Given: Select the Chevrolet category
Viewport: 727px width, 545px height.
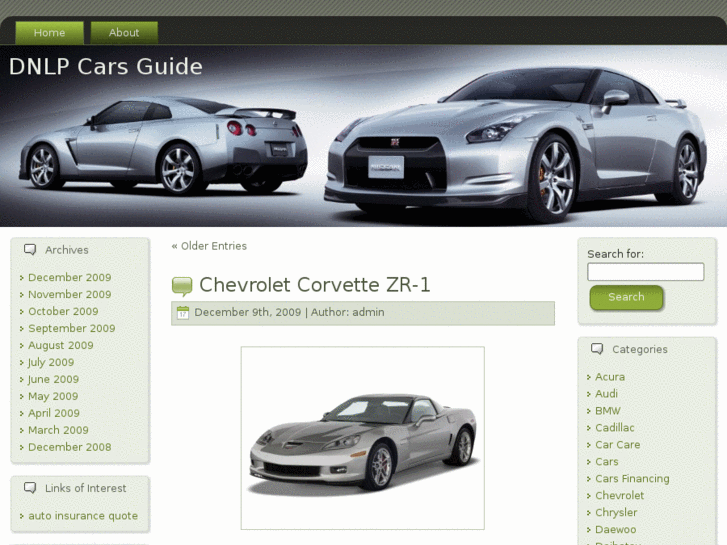Looking at the screenshot, I should (x=620, y=496).
